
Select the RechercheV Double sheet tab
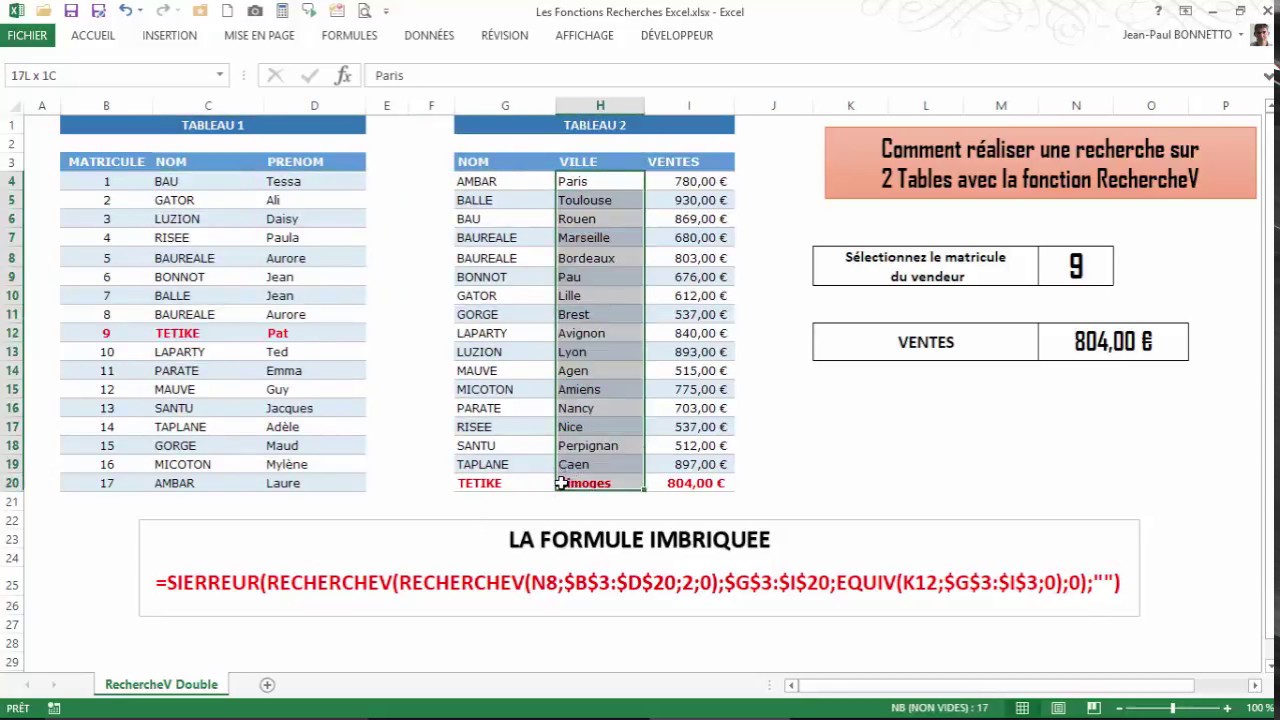161,685
